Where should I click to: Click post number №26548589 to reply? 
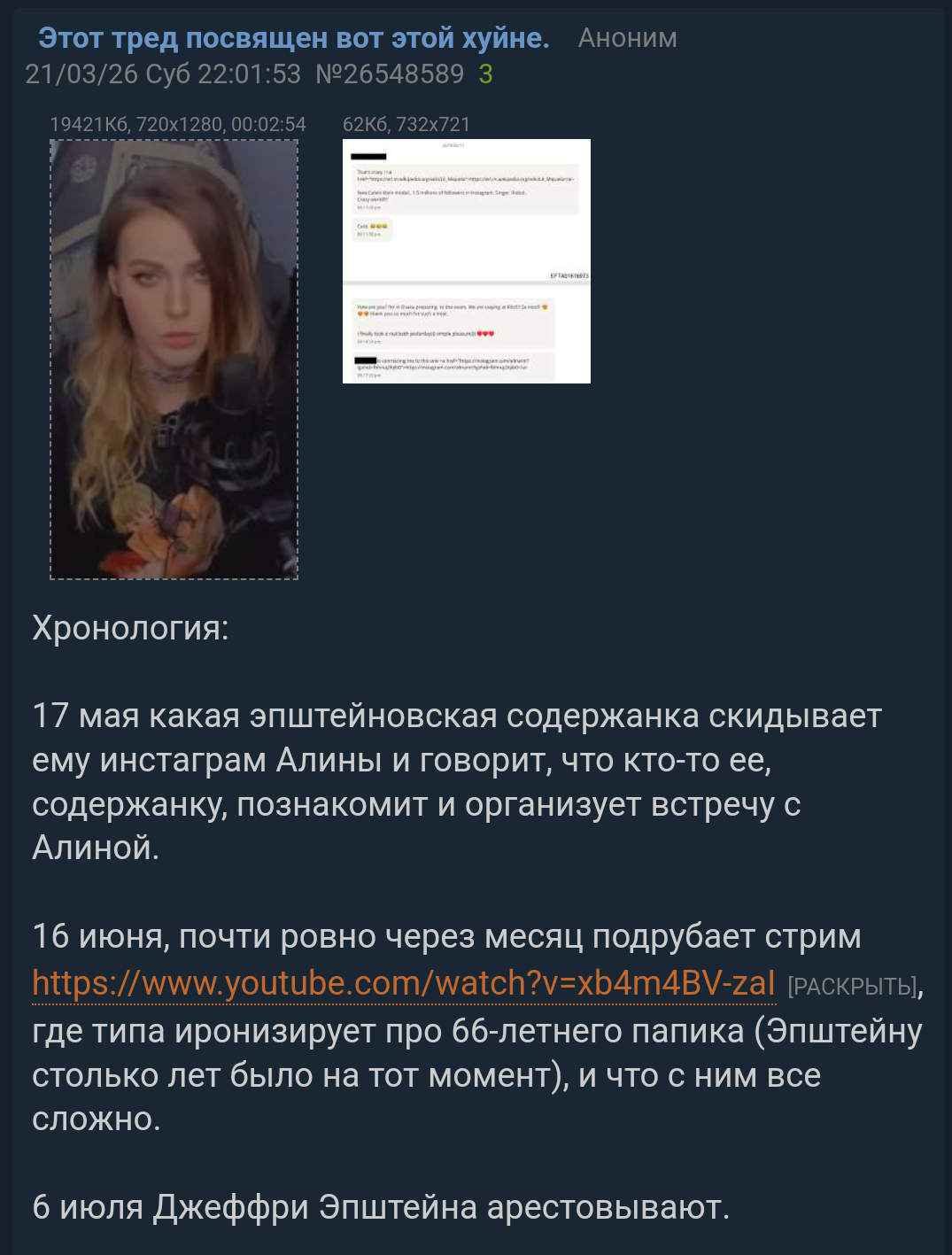390,74
